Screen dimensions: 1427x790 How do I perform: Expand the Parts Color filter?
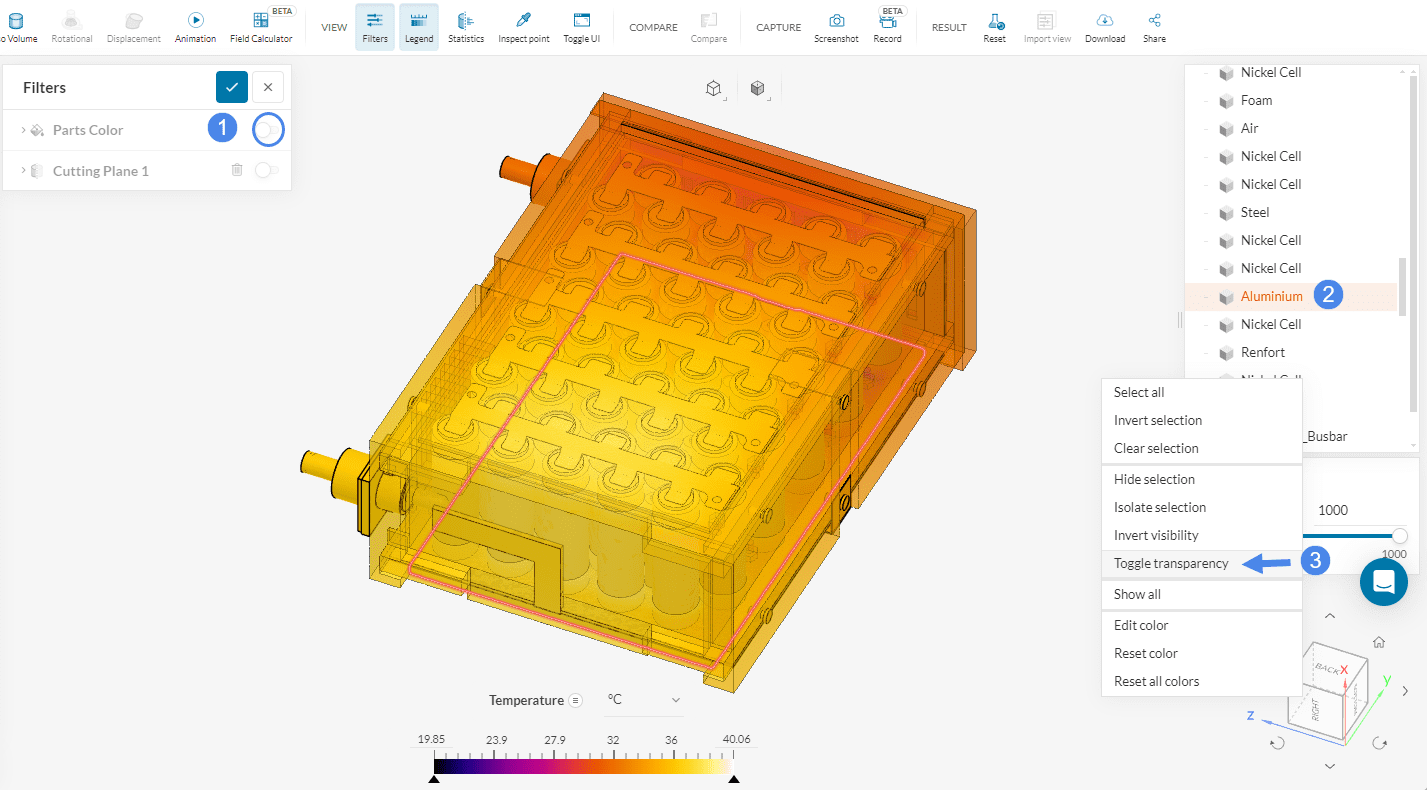click(x=24, y=130)
